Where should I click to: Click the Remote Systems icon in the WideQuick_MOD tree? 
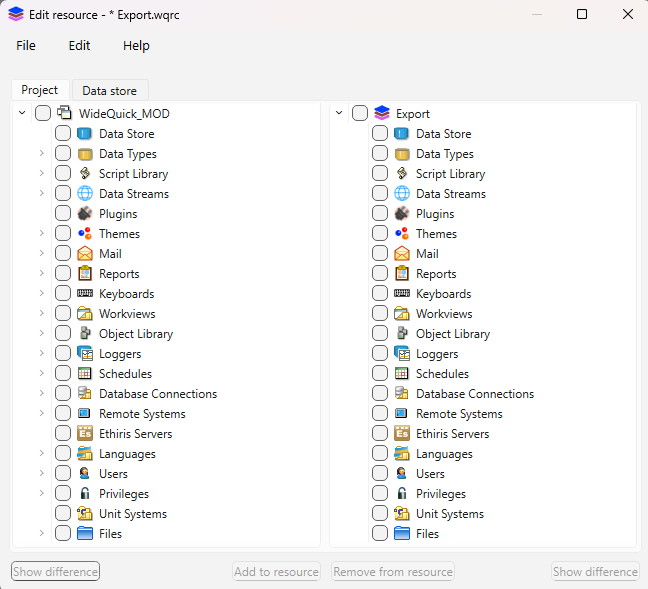tap(85, 413)
